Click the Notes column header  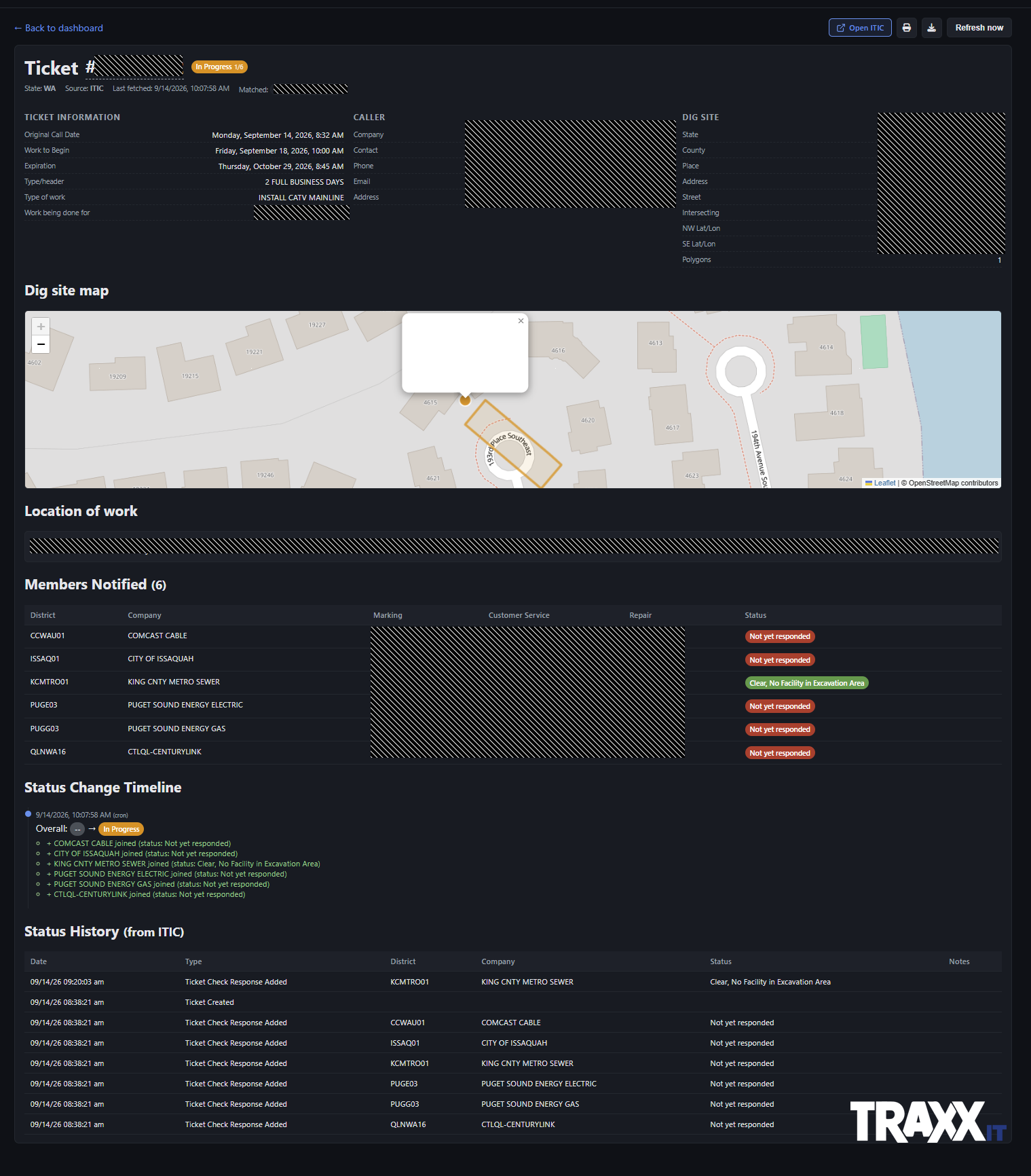(x=959, y=961)
